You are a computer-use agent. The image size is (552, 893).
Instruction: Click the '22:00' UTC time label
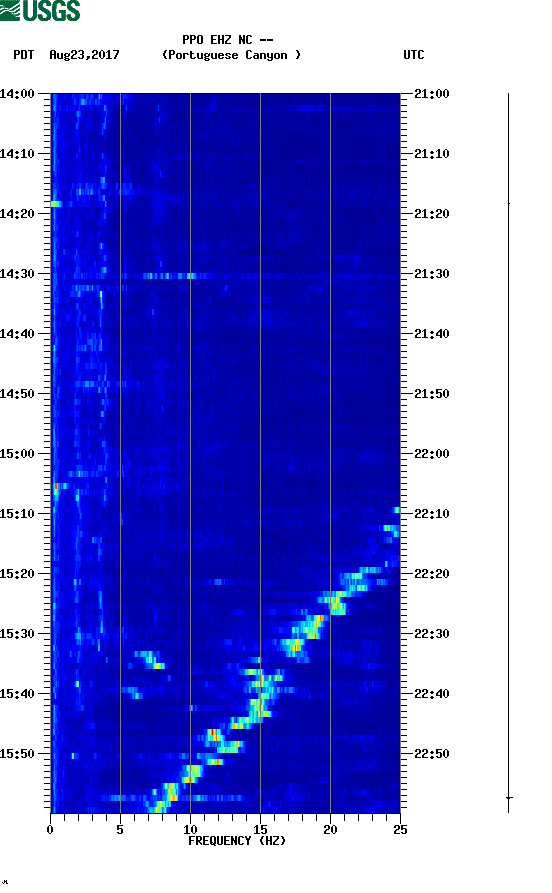pyautogui.click(x=432, y=454)
